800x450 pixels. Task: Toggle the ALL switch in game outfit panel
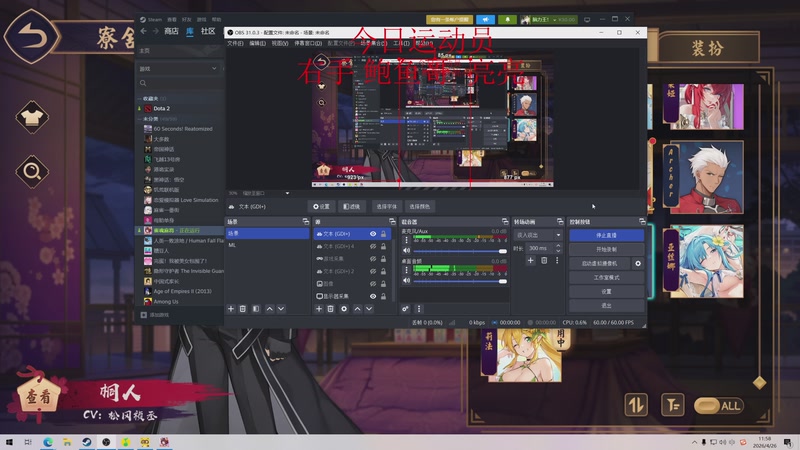coord(719,406)
